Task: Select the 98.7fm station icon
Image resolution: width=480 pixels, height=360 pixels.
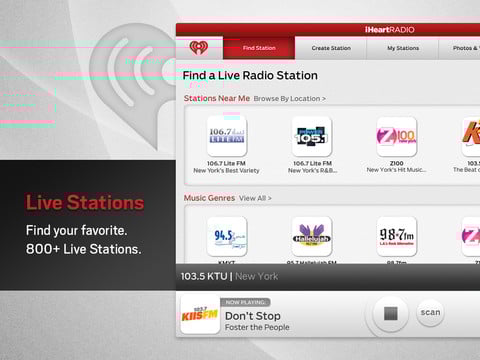Action: pos(396,236)
